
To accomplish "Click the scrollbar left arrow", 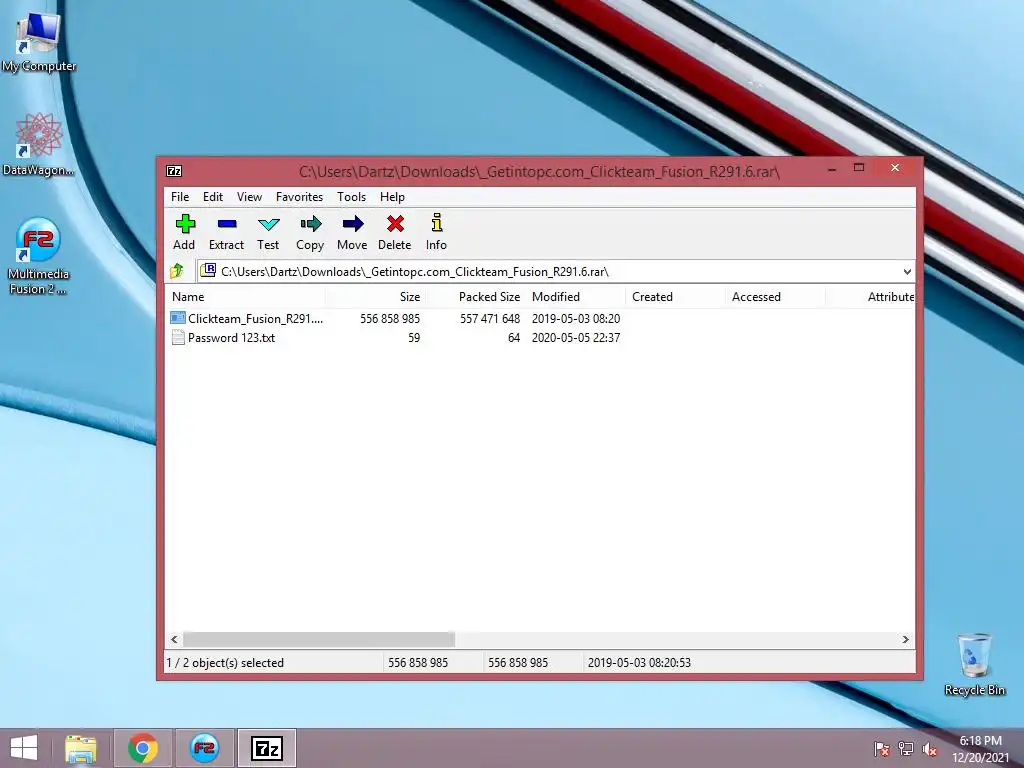I will click(x=174, y=639).
